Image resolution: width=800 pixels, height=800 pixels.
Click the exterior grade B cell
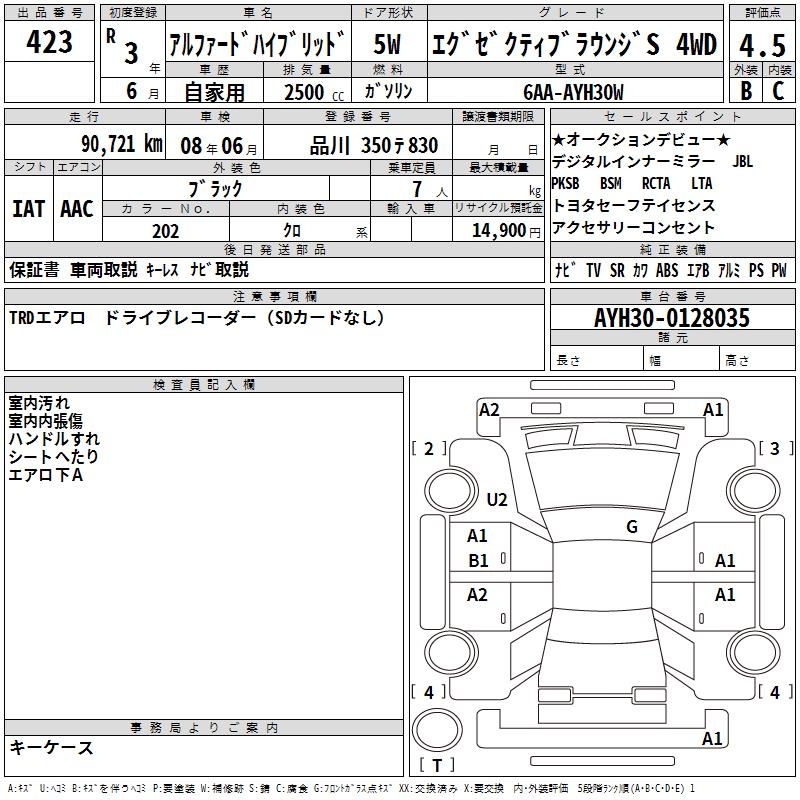[745, 91]
